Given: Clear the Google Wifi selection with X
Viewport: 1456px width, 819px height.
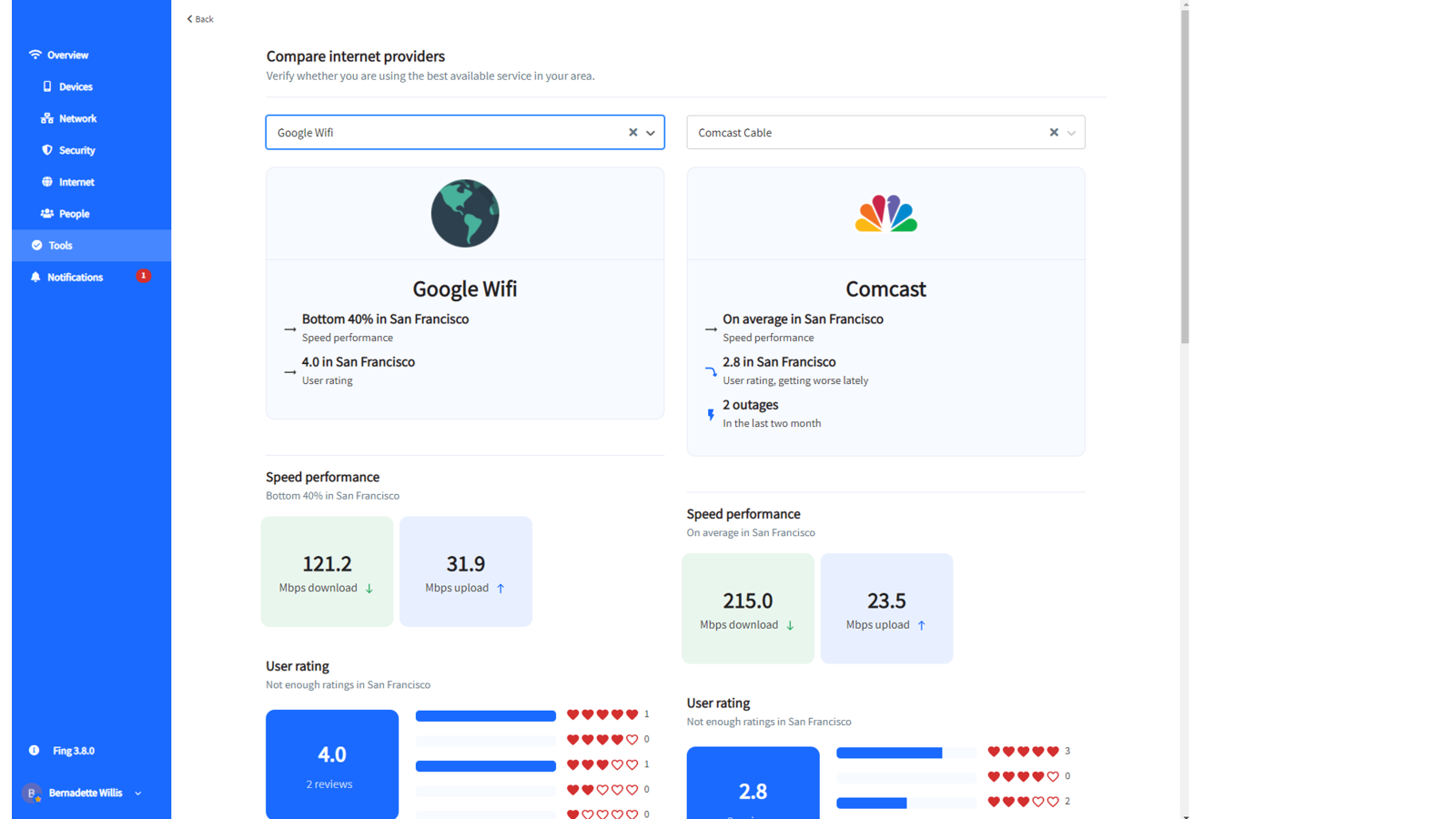Looking at the screenshot, I should [x=633, y=133].
